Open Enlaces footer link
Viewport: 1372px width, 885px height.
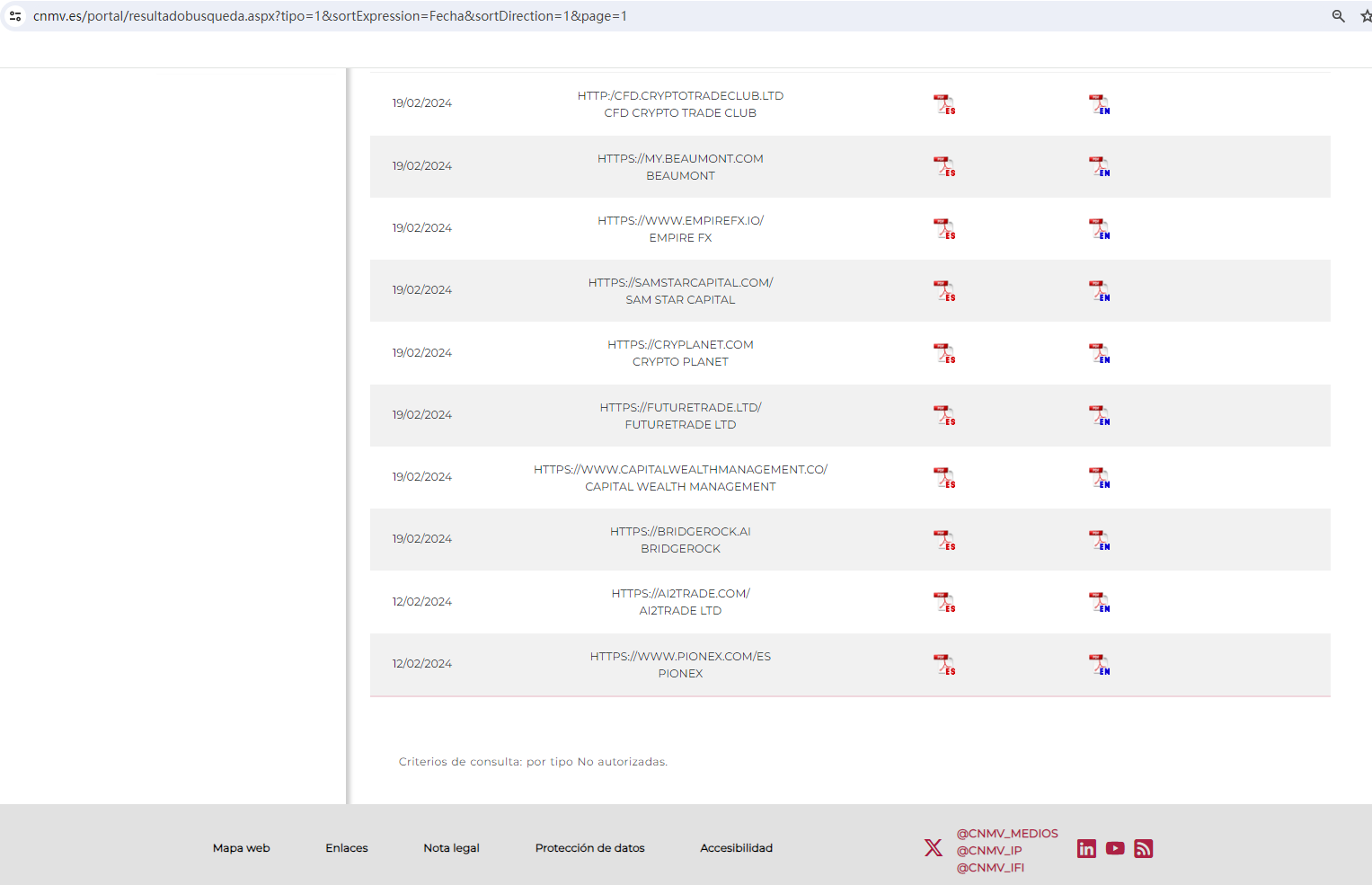pyautogui.click(x=347, y=848)
